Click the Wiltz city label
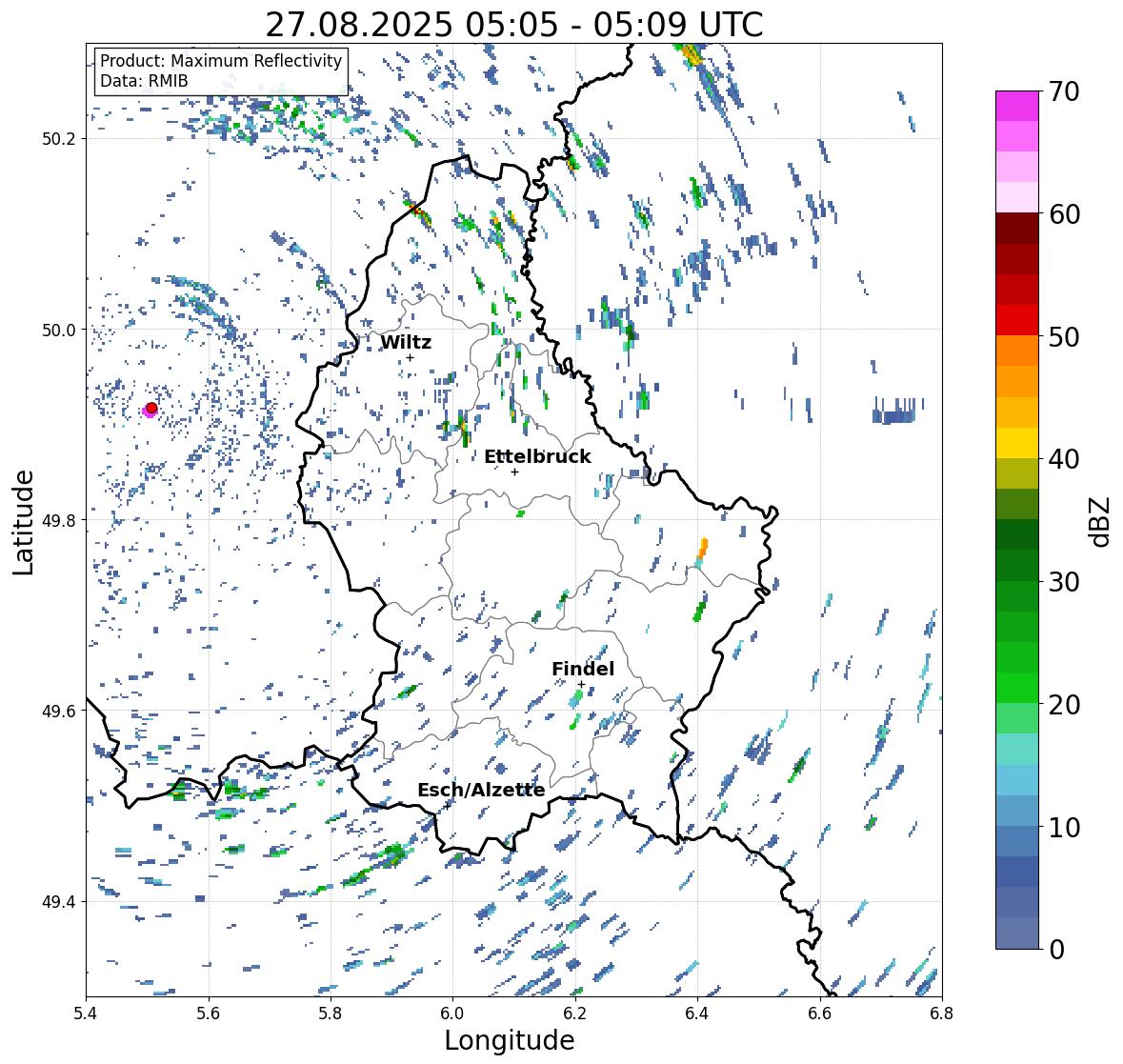Viewport: 1123px width, 1064px height. click(406, 342)
